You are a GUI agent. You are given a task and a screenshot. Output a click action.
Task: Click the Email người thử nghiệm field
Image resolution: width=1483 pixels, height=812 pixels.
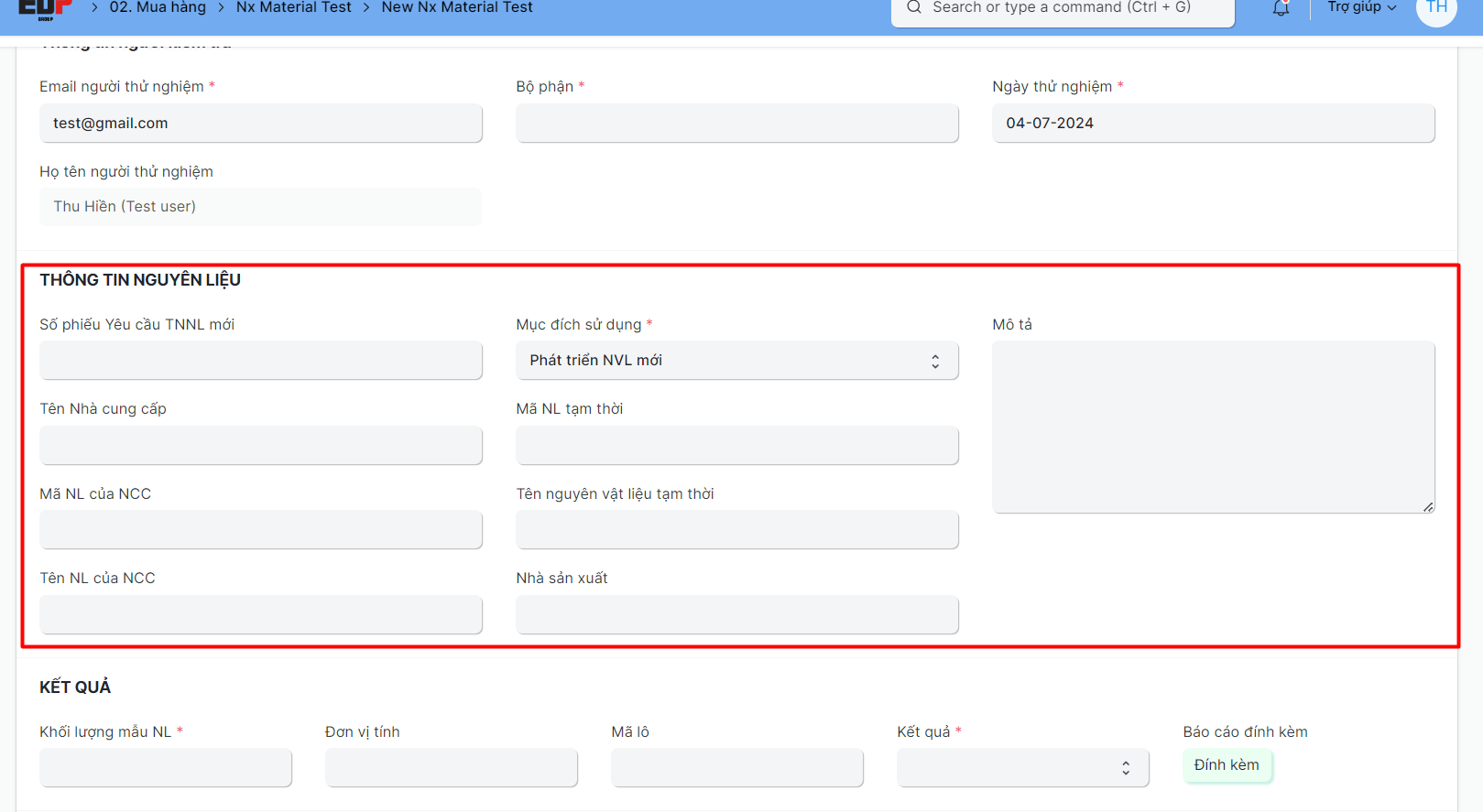pos(260,124)
